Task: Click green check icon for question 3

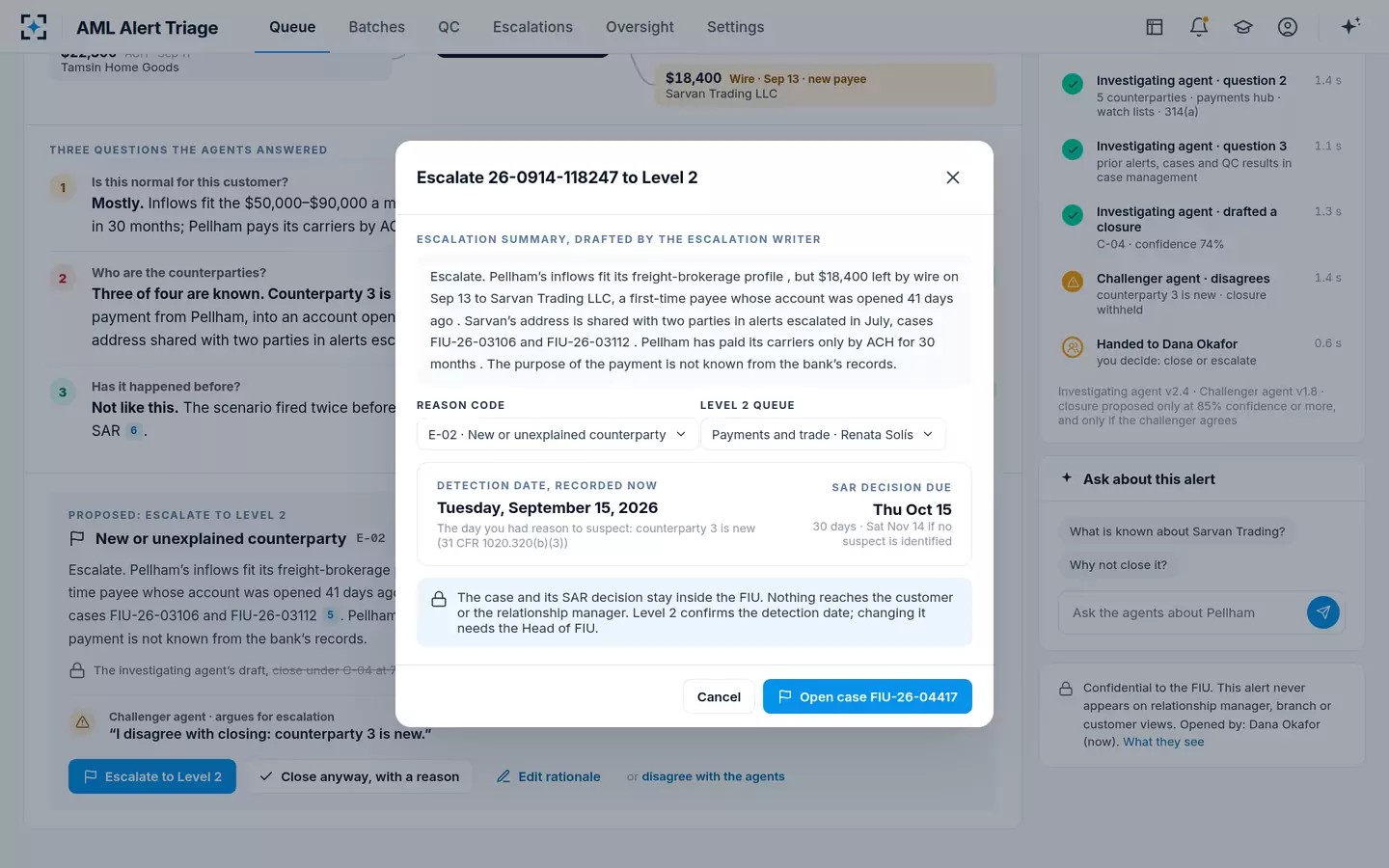Action: pyautogui.click(x=1073, y=149)
